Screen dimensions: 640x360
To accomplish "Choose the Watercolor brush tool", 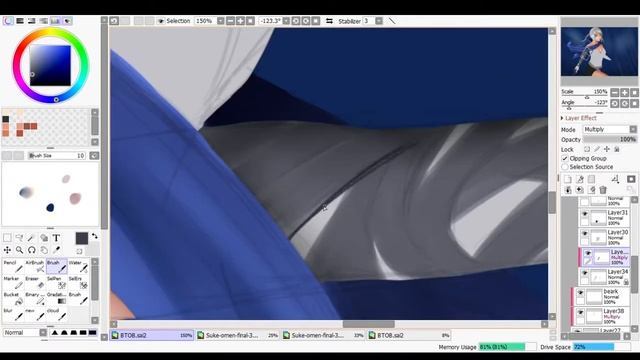I will 78,266.
